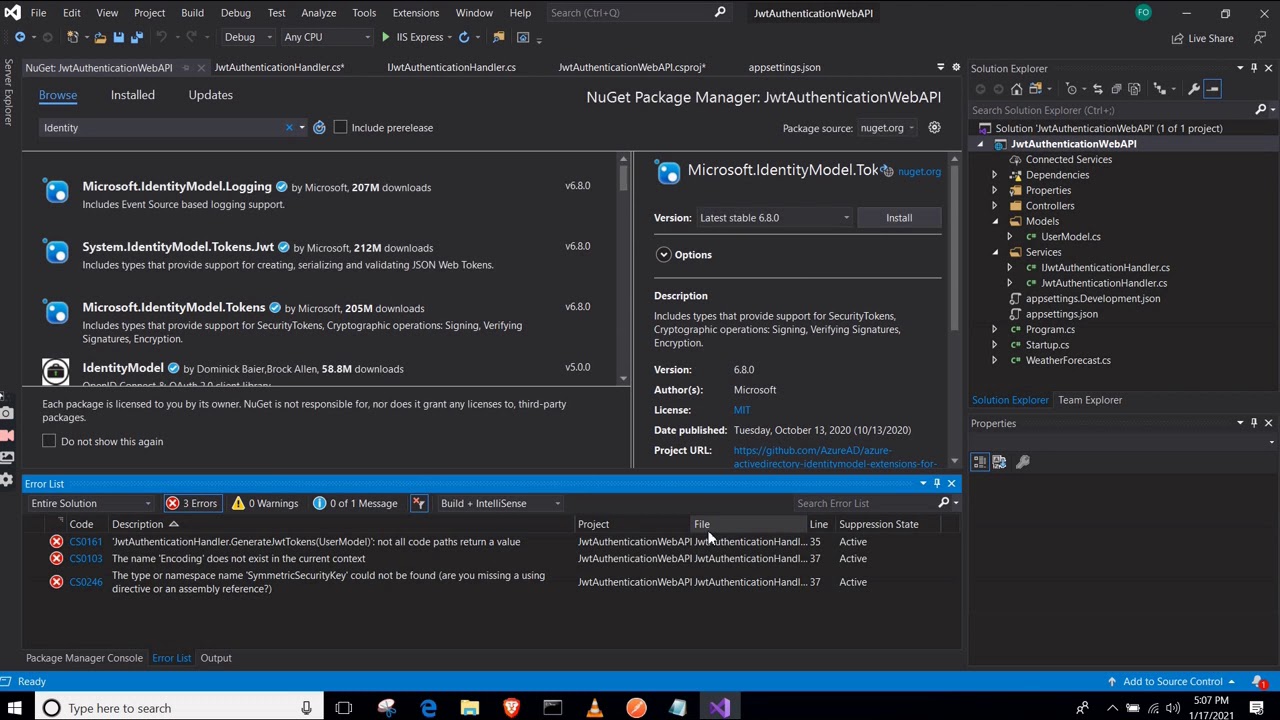
Task: Click Error List search magnifier icon
Action: (x=944, y=503)
